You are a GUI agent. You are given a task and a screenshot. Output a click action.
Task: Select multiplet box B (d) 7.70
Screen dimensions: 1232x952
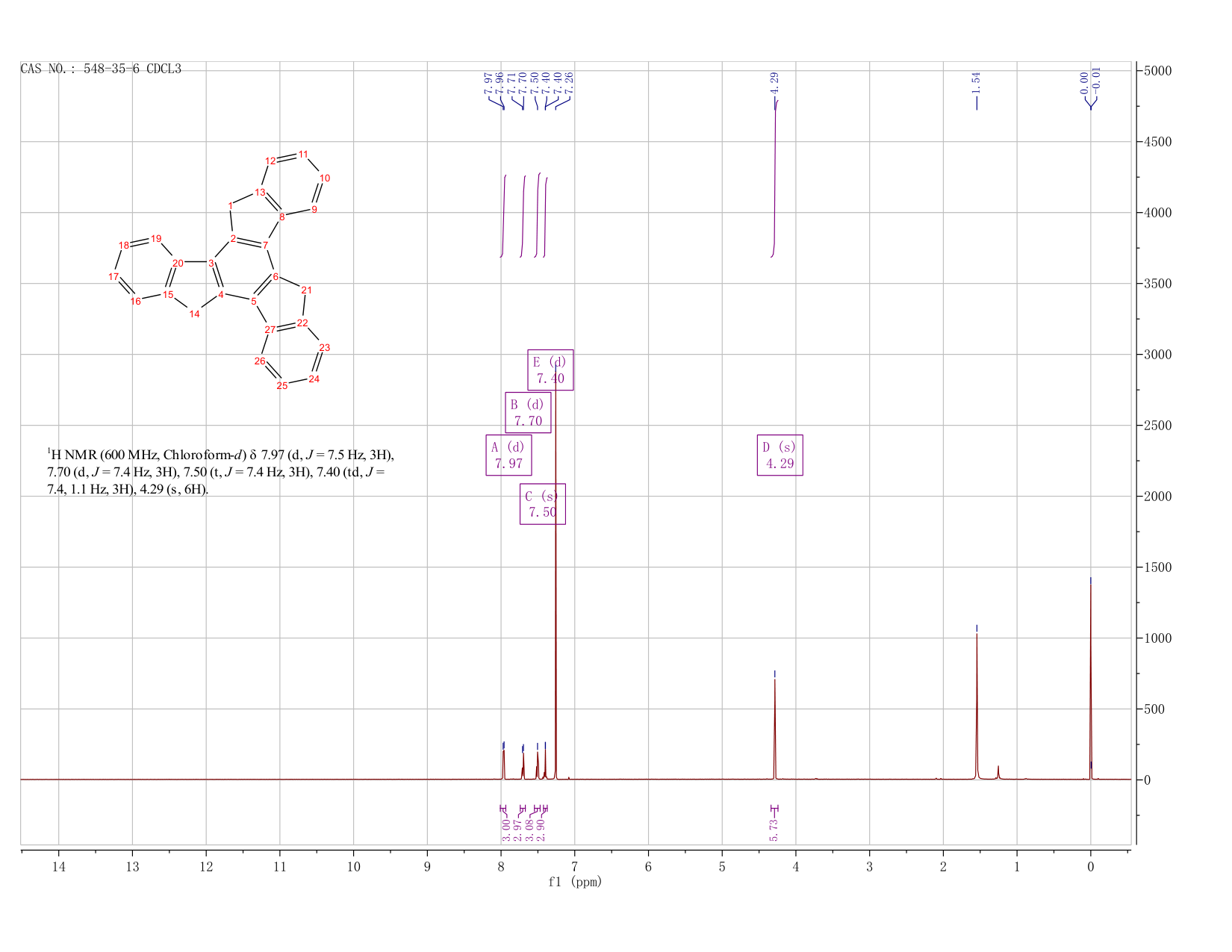pyautogui.click(x=528, y=412)
